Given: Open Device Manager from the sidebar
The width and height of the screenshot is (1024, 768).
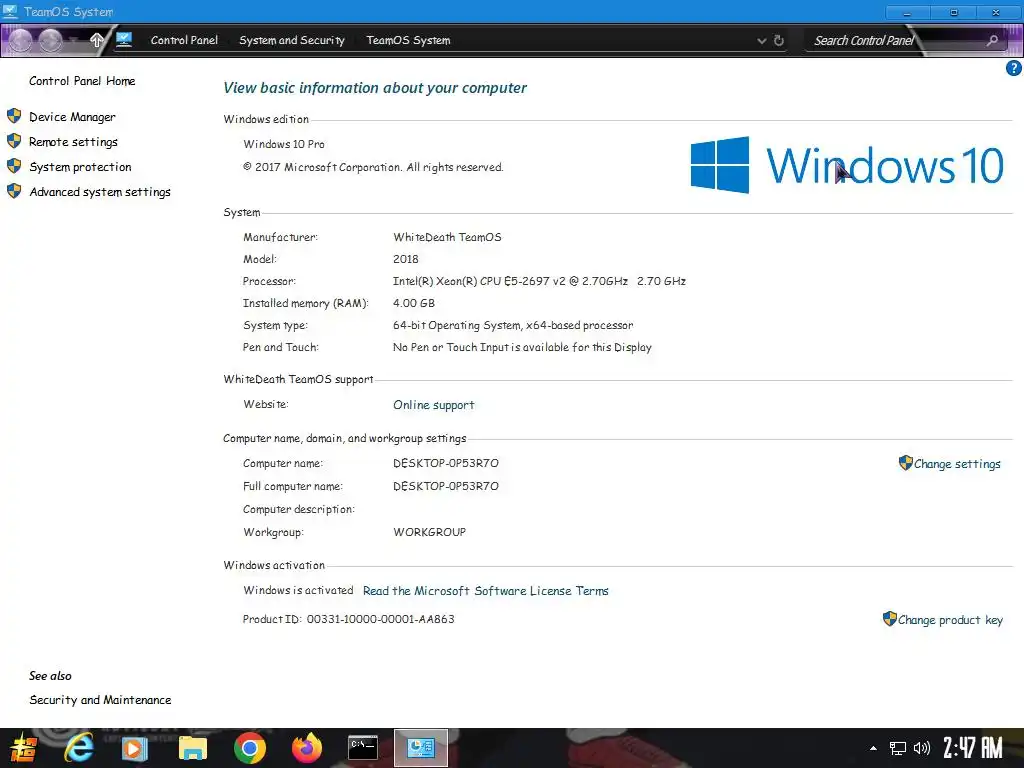Looking at the screenshot, I should (x=72, y=117).
